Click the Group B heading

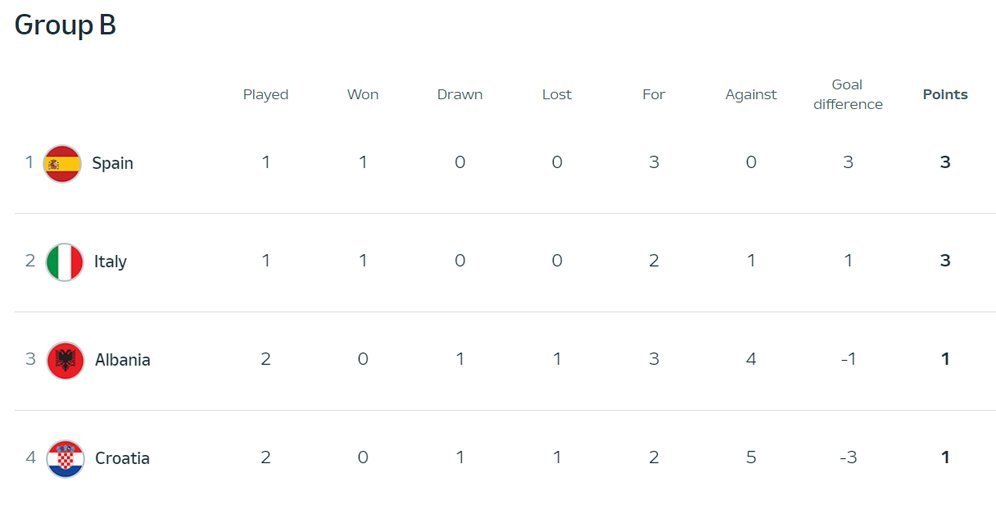(65, 25)
